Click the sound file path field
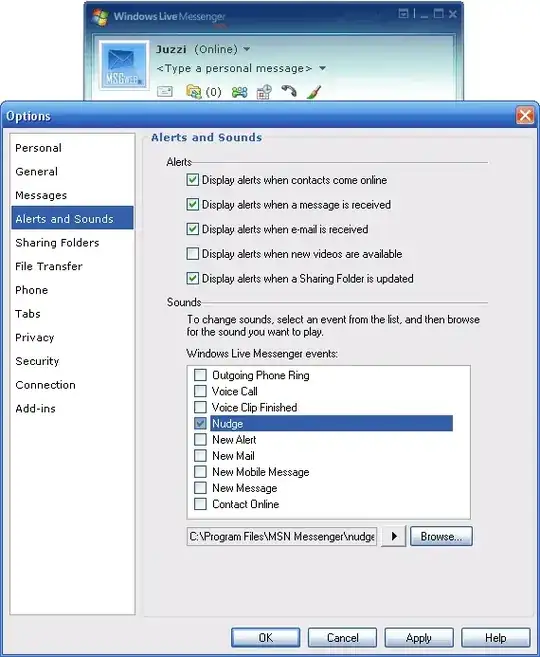The height and width of the screenshot is (657, 540). (282, 536)
